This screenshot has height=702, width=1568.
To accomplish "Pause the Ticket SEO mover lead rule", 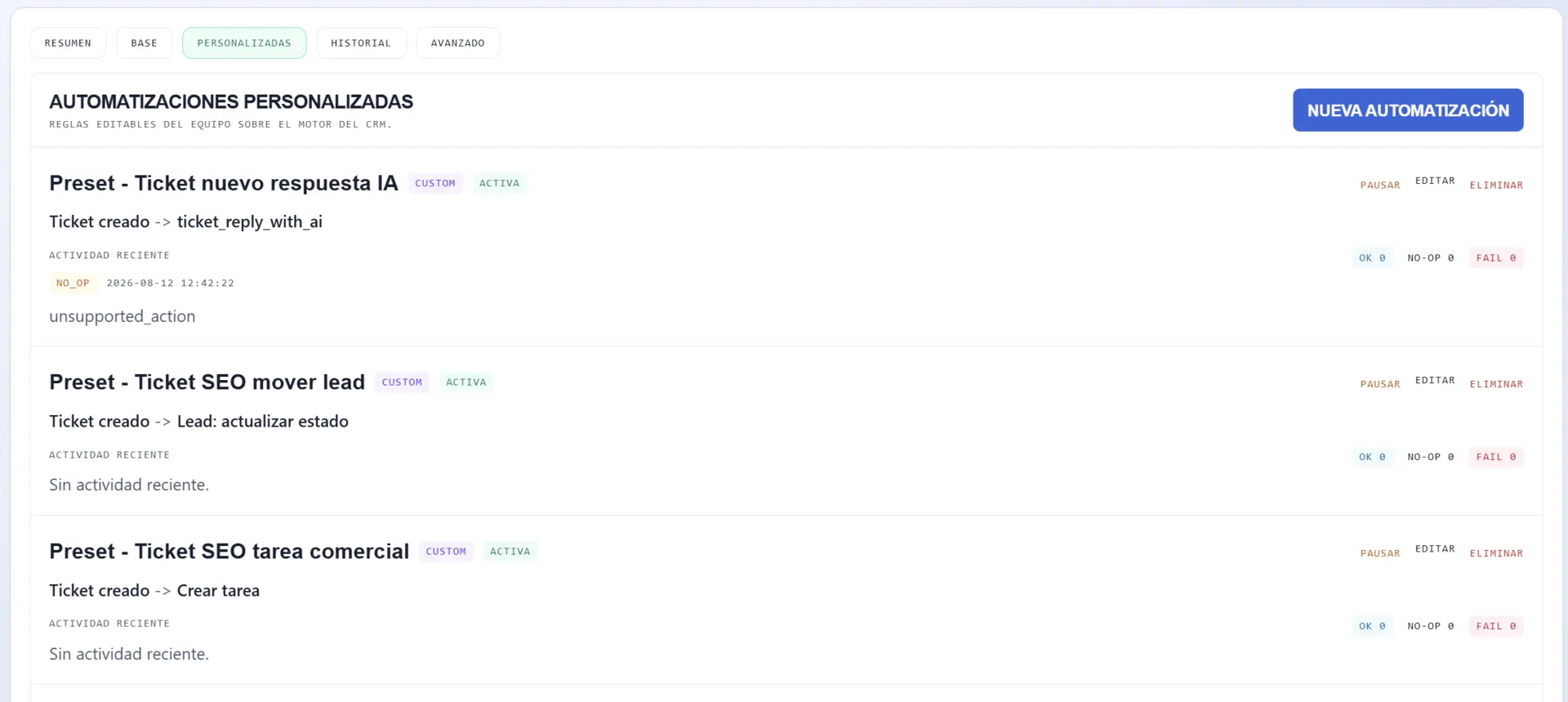I will point(1379,384).
